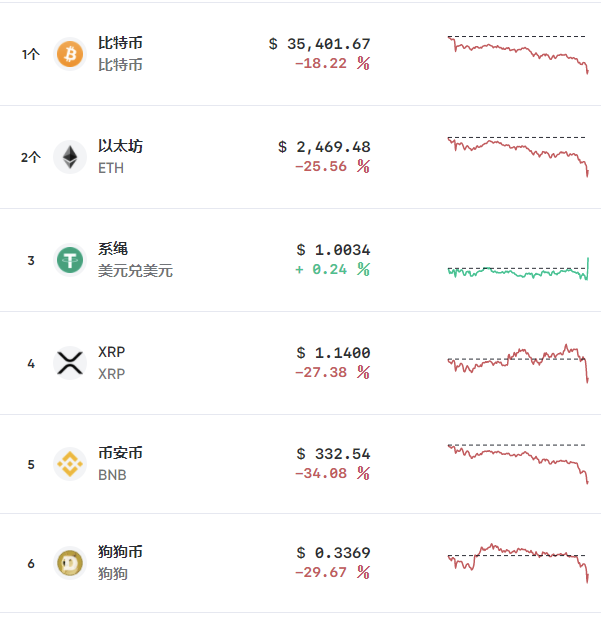Image resolution: width=601 pixels, height=618 pixels.
Task: View the Bitcoin price trend sparkline
Action: coord(517,54)
